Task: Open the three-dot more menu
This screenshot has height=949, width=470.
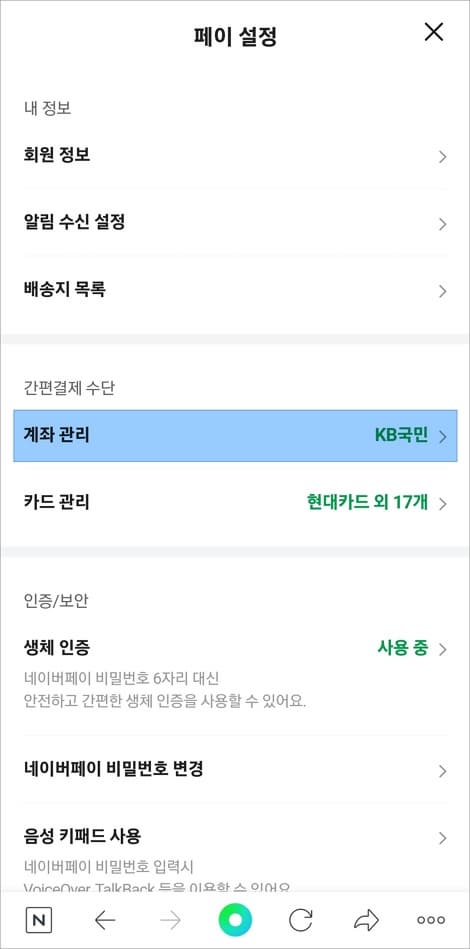Action: click(431, 921)
